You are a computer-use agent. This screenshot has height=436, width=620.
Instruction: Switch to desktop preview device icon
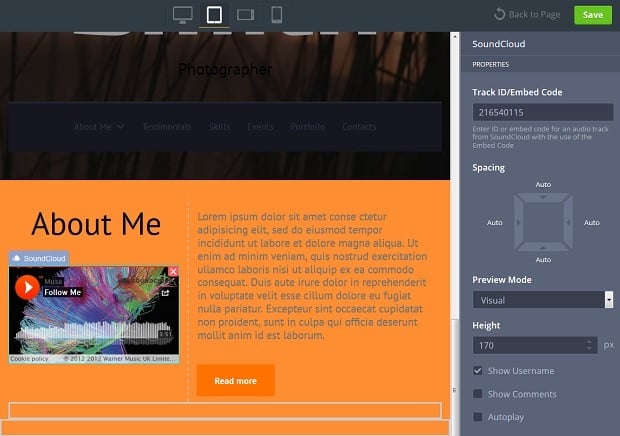182,15
